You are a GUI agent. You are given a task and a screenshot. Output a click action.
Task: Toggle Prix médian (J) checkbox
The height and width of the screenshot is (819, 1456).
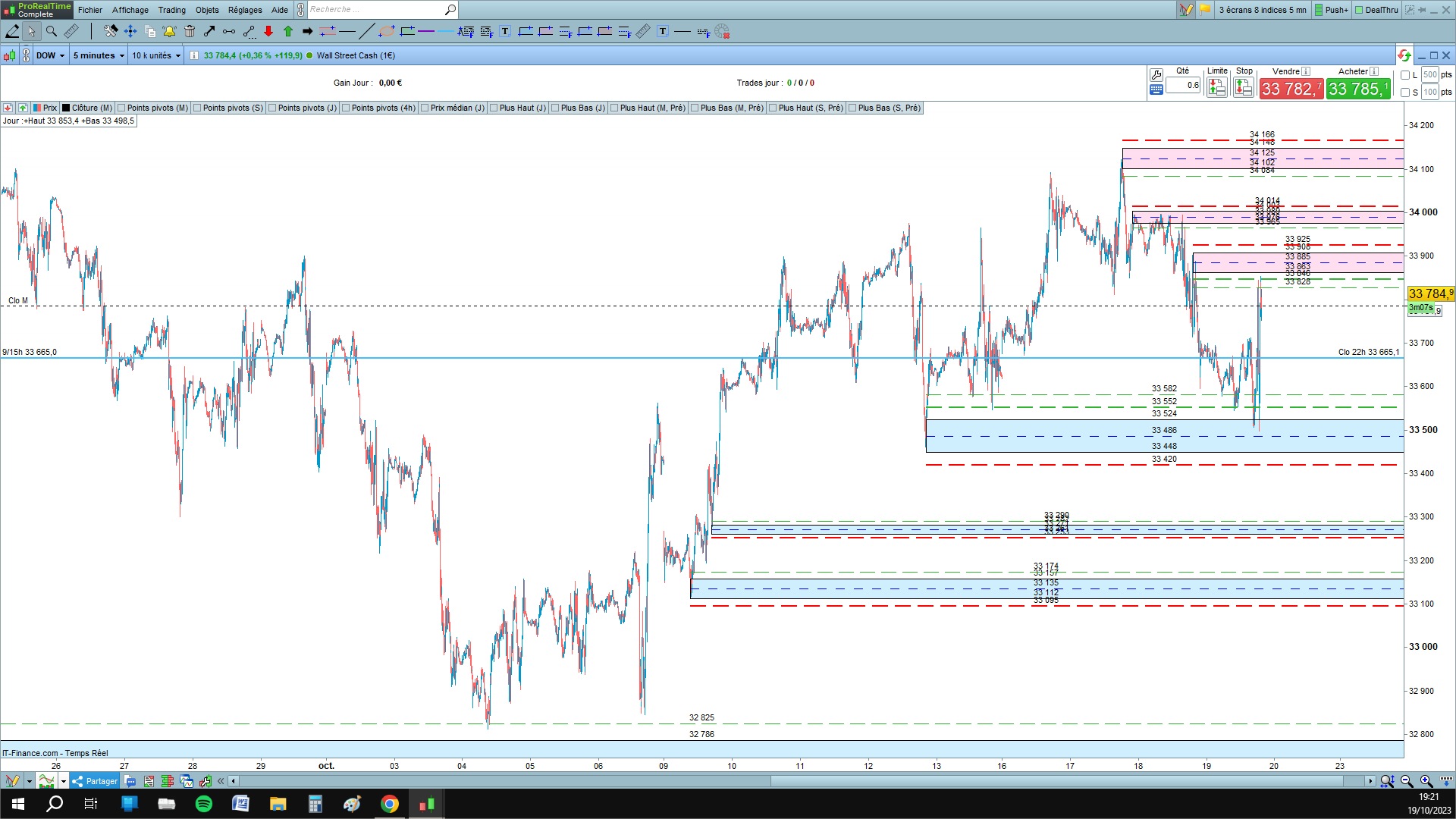pos(425,108)
